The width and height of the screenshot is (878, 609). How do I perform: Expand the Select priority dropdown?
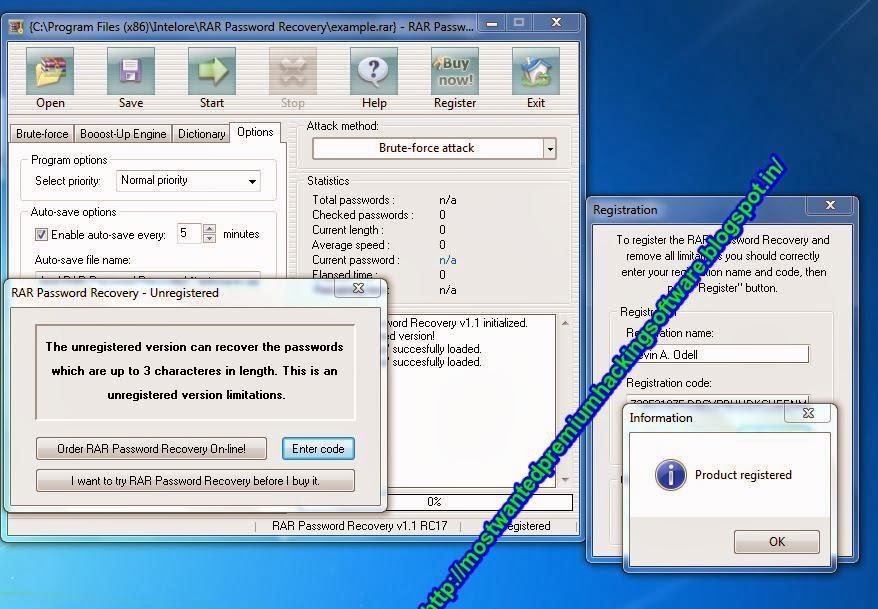pyautogui.click(x=252, y=181)
